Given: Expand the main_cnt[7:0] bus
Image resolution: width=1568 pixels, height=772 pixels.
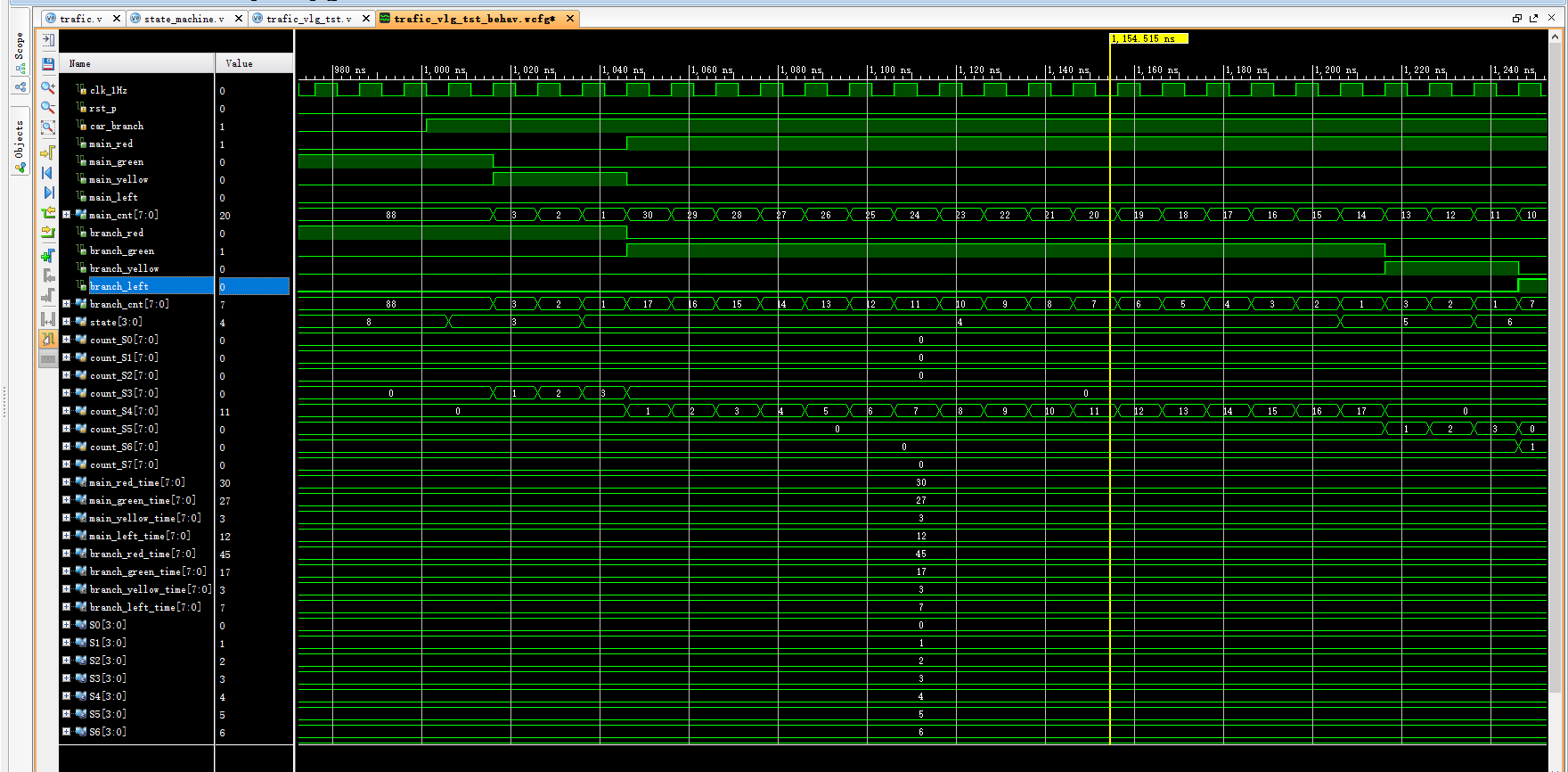Looking at the screenshot, I should 66,215.
